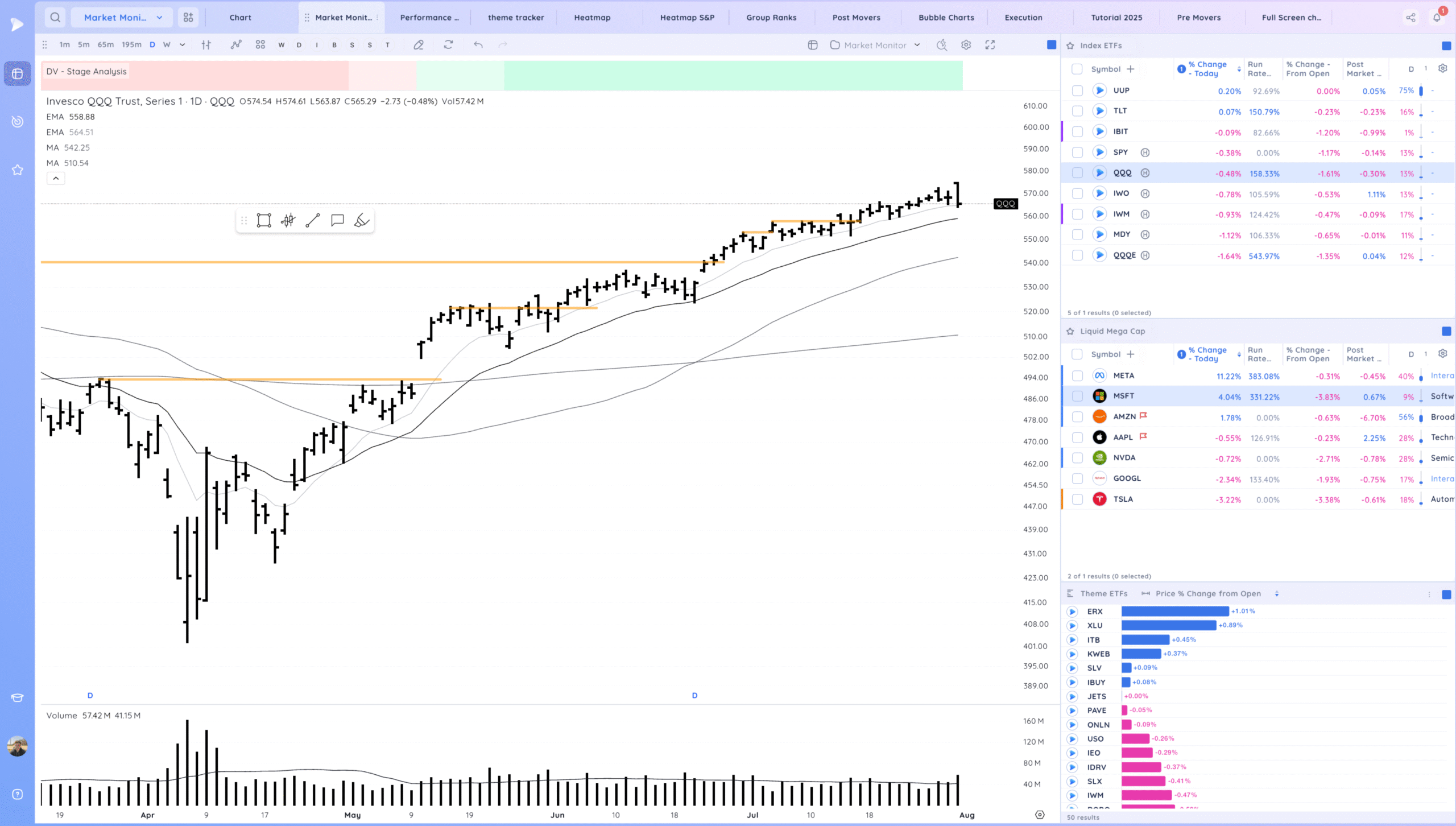
Task: Refresh the chart using the refresh icon
Action: [x=449, y=44]
